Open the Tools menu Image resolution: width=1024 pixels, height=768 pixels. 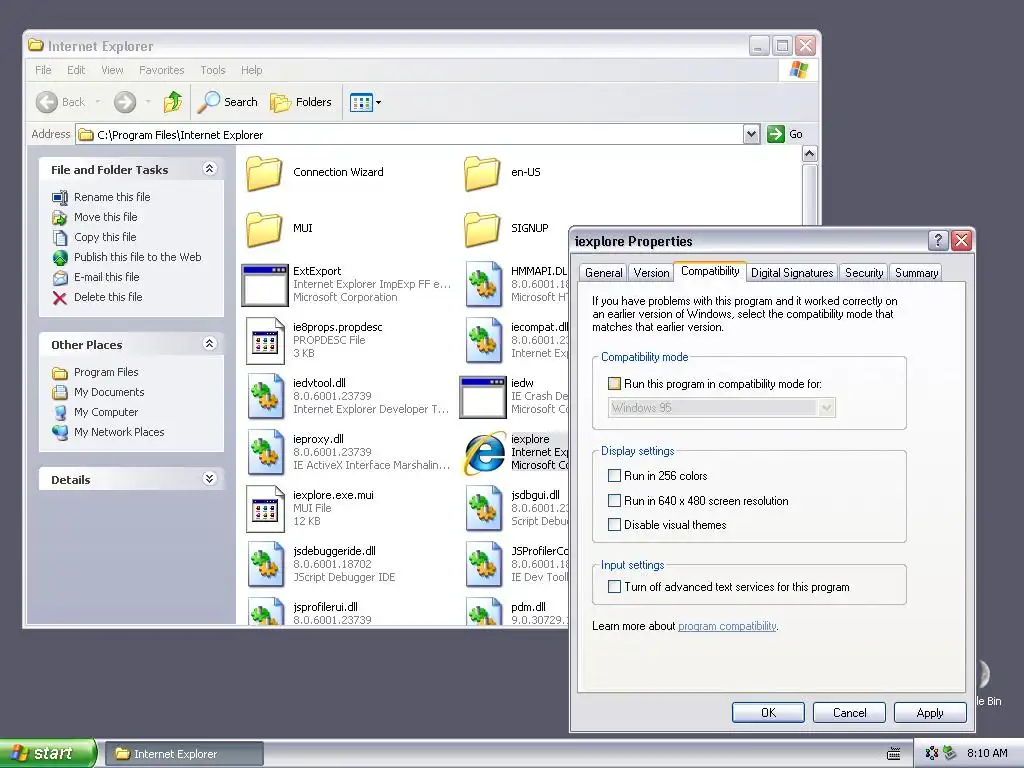212,70
